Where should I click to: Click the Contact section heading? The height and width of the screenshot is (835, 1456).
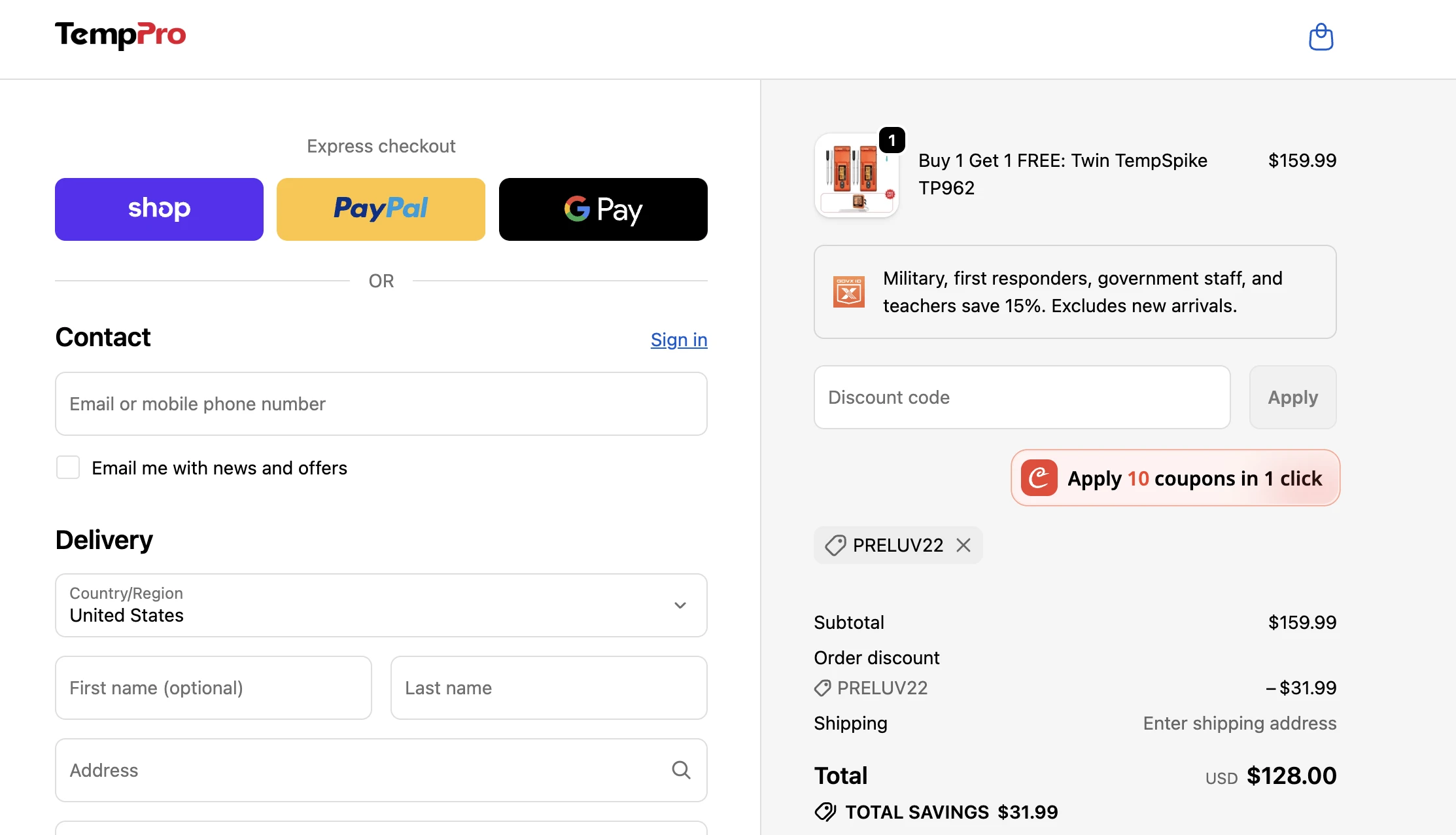[x=103, y=337]
